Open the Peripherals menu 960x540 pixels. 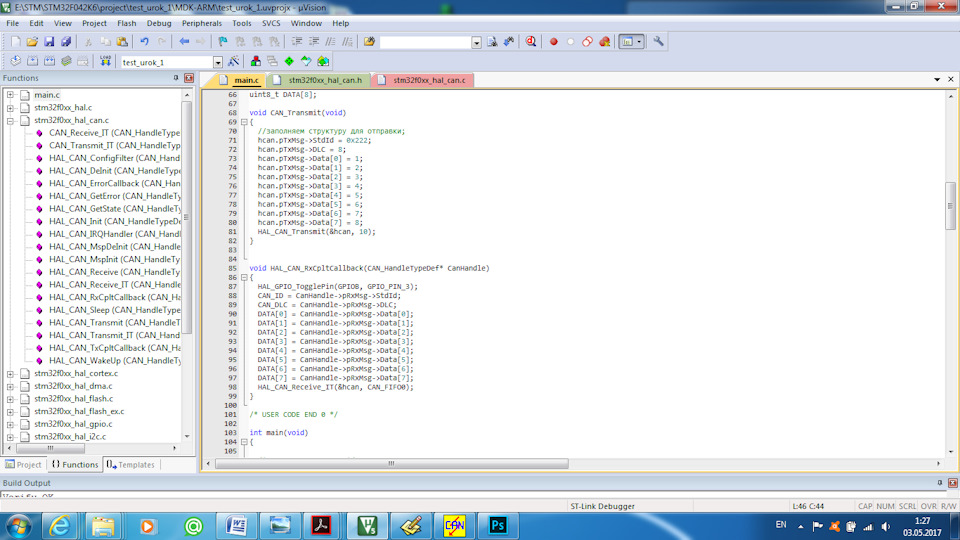[x=201, y=22]
